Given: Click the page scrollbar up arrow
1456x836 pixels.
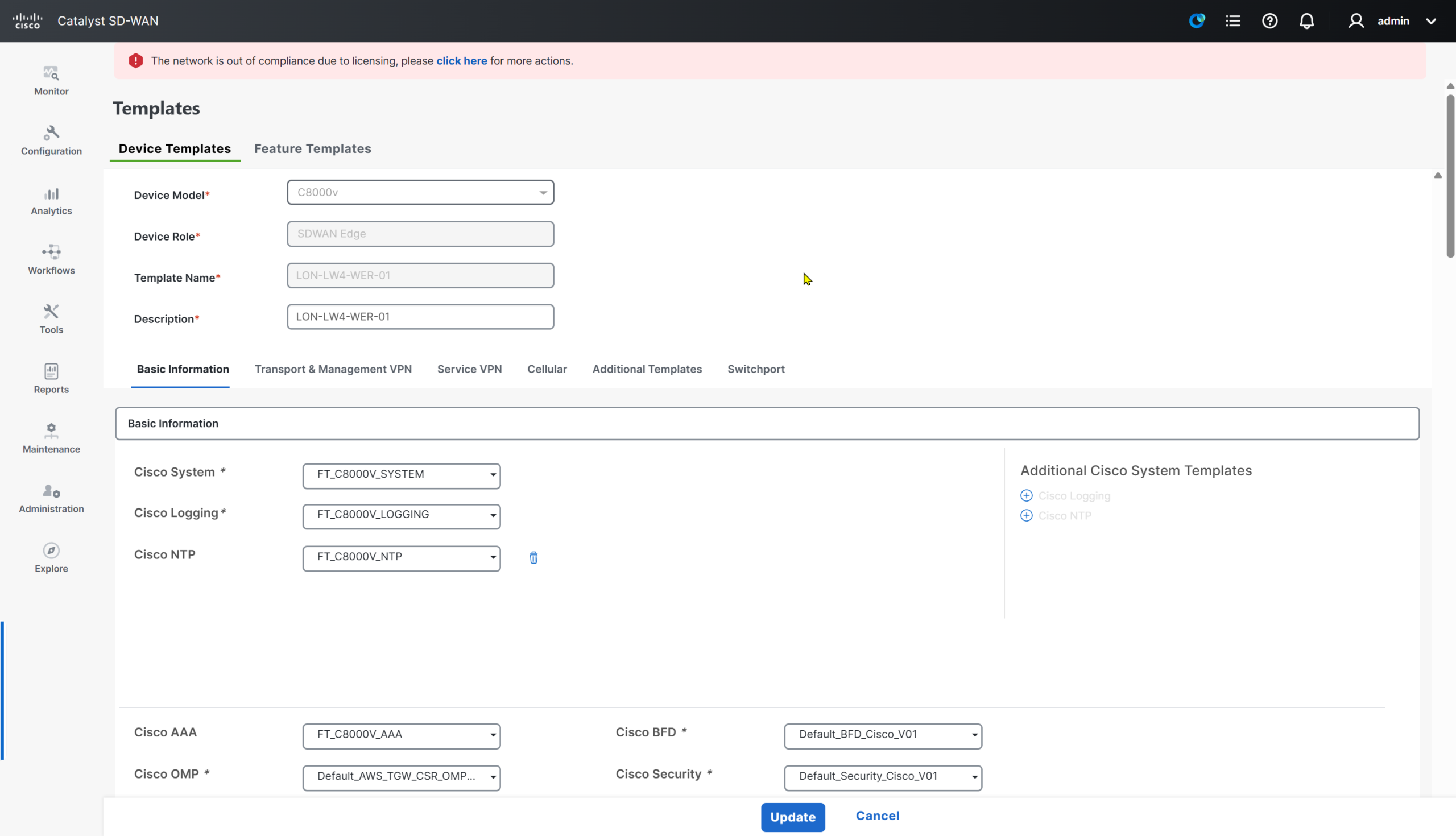Looking at the screenshot, I should 1450,86.
